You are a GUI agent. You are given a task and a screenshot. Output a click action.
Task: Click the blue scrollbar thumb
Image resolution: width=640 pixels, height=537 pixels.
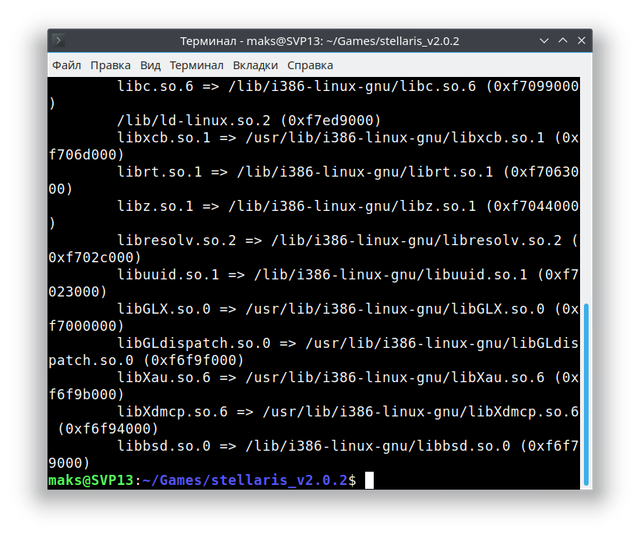586,394
